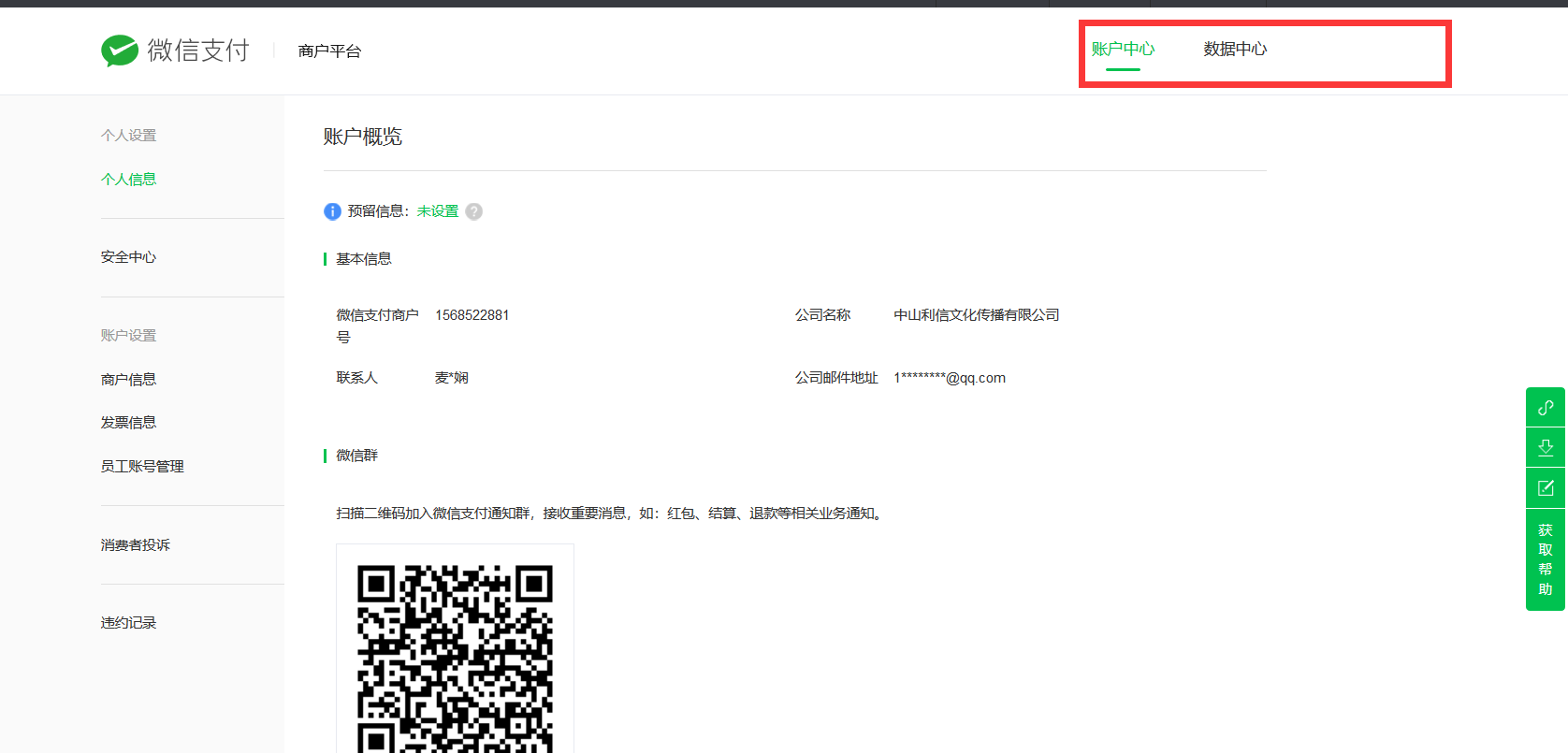Open 商户信息 in the sidebar
This screenshot has height=753, width=1568.
129,379
